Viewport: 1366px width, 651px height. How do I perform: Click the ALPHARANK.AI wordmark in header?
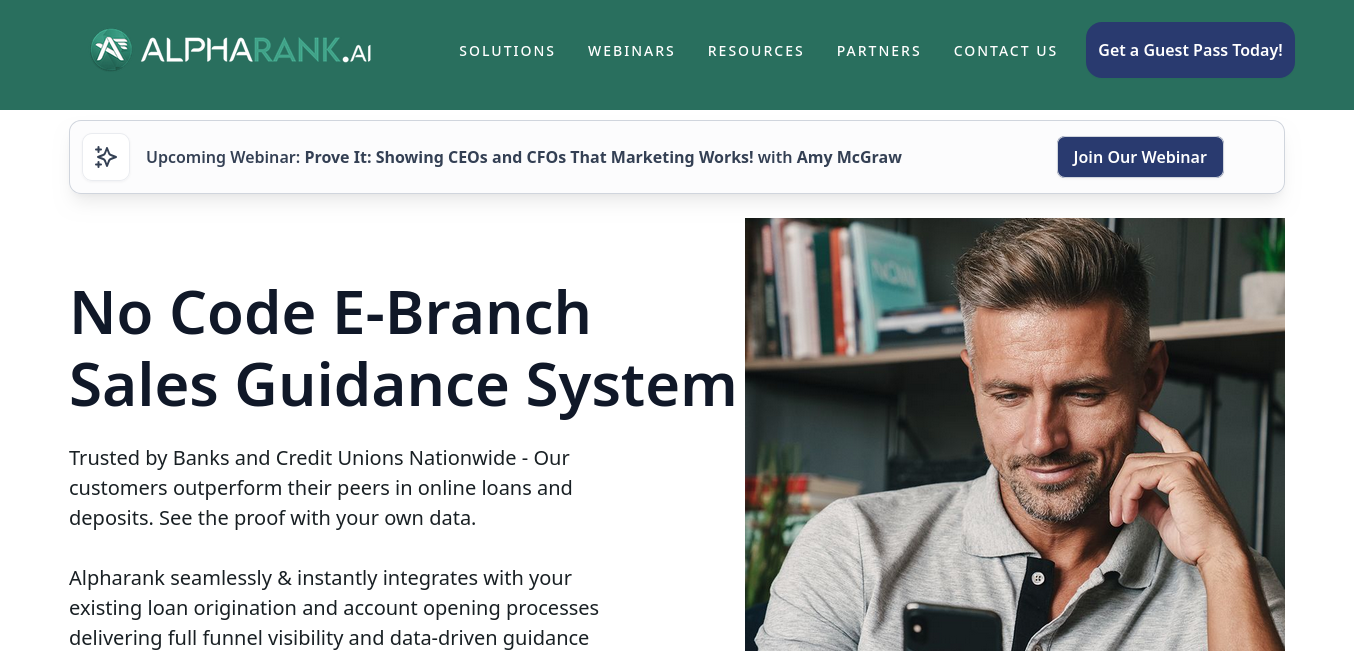click(256, 50)
